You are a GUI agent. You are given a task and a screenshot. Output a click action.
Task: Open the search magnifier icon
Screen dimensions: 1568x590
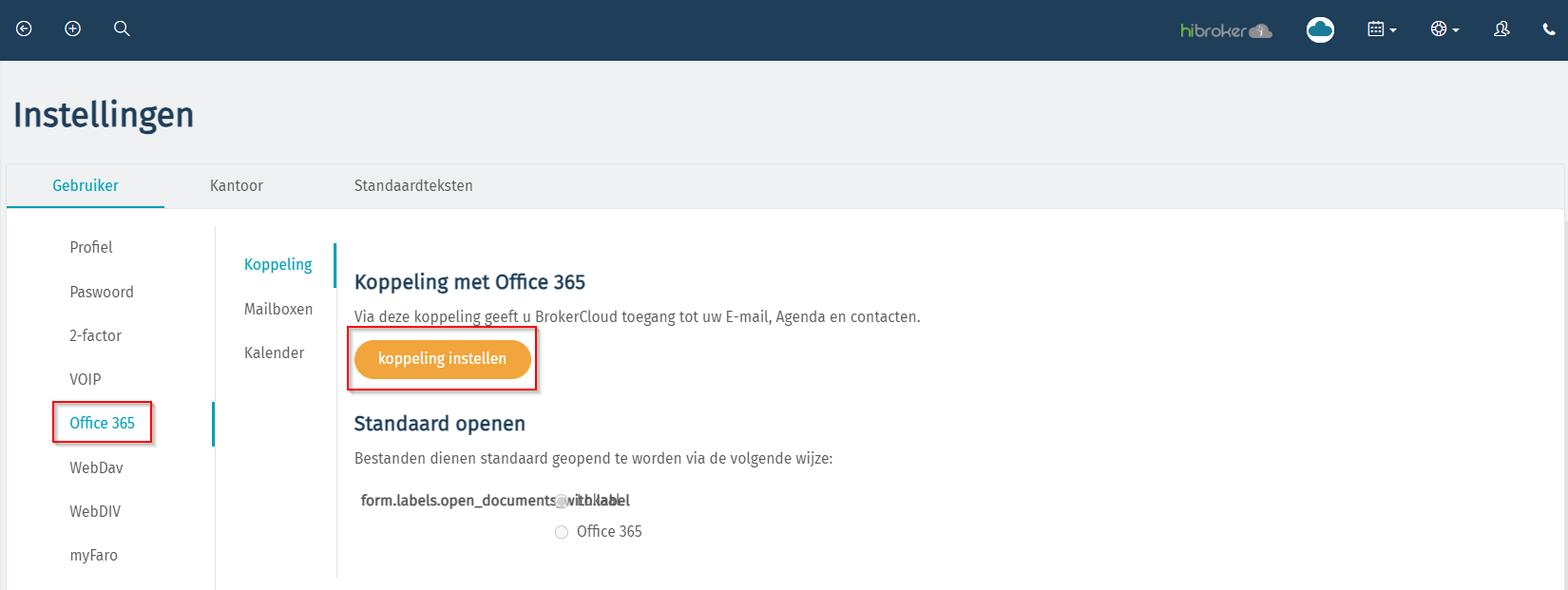point(122,29)
